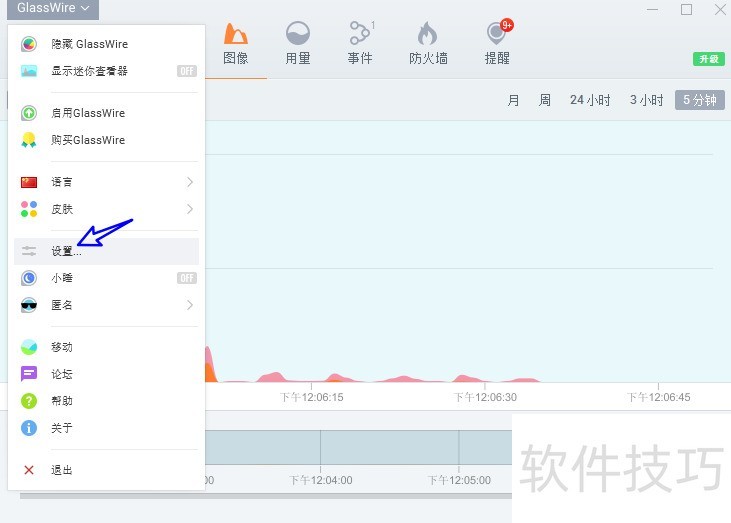Select the 月 time range
Screen dimensions: 731x523
pyautogui.click(x=513, y=100)
